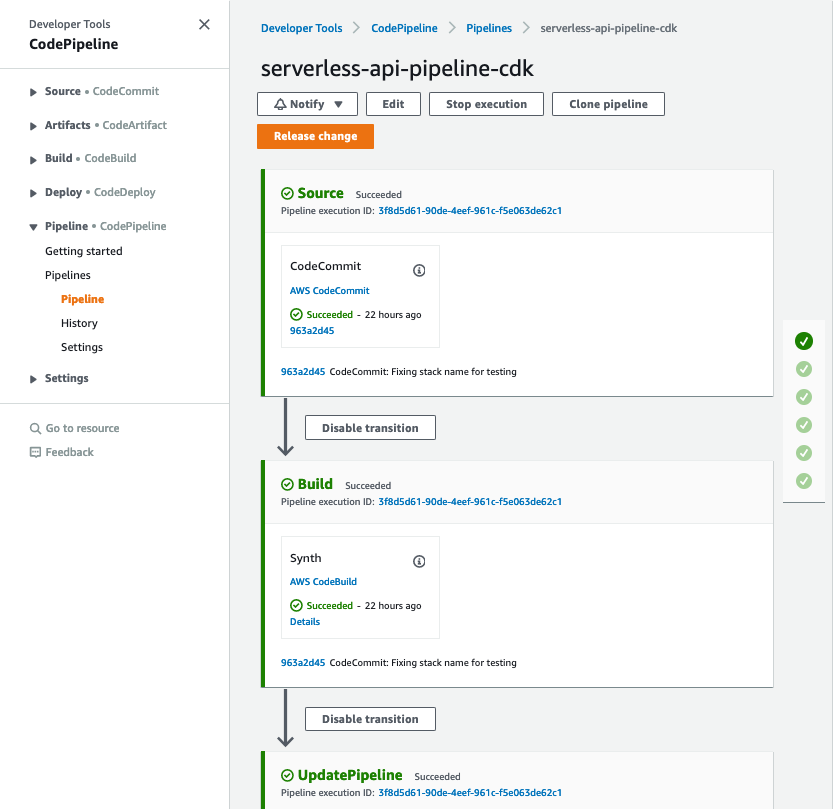Disable the transition between Source and Build stages
The width and height of the screenshot is (833, 809).
[x=370, y=427]
